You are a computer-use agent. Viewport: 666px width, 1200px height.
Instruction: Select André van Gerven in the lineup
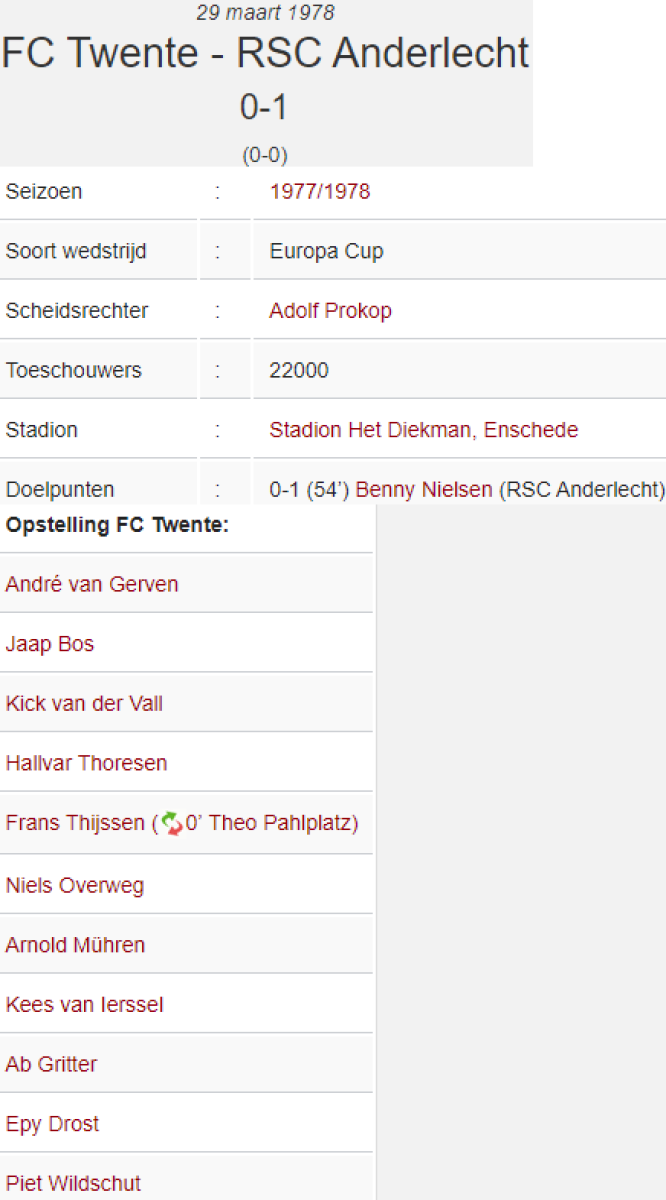(x=92, y=584)
